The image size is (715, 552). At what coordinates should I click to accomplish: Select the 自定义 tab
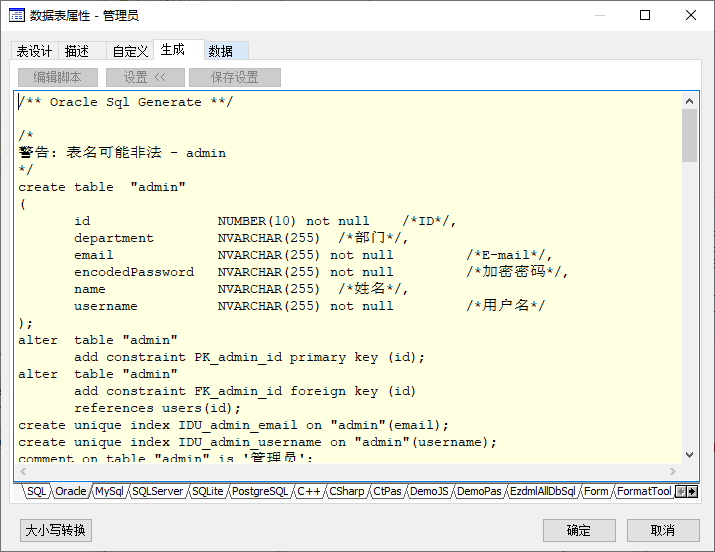[130, 51]
